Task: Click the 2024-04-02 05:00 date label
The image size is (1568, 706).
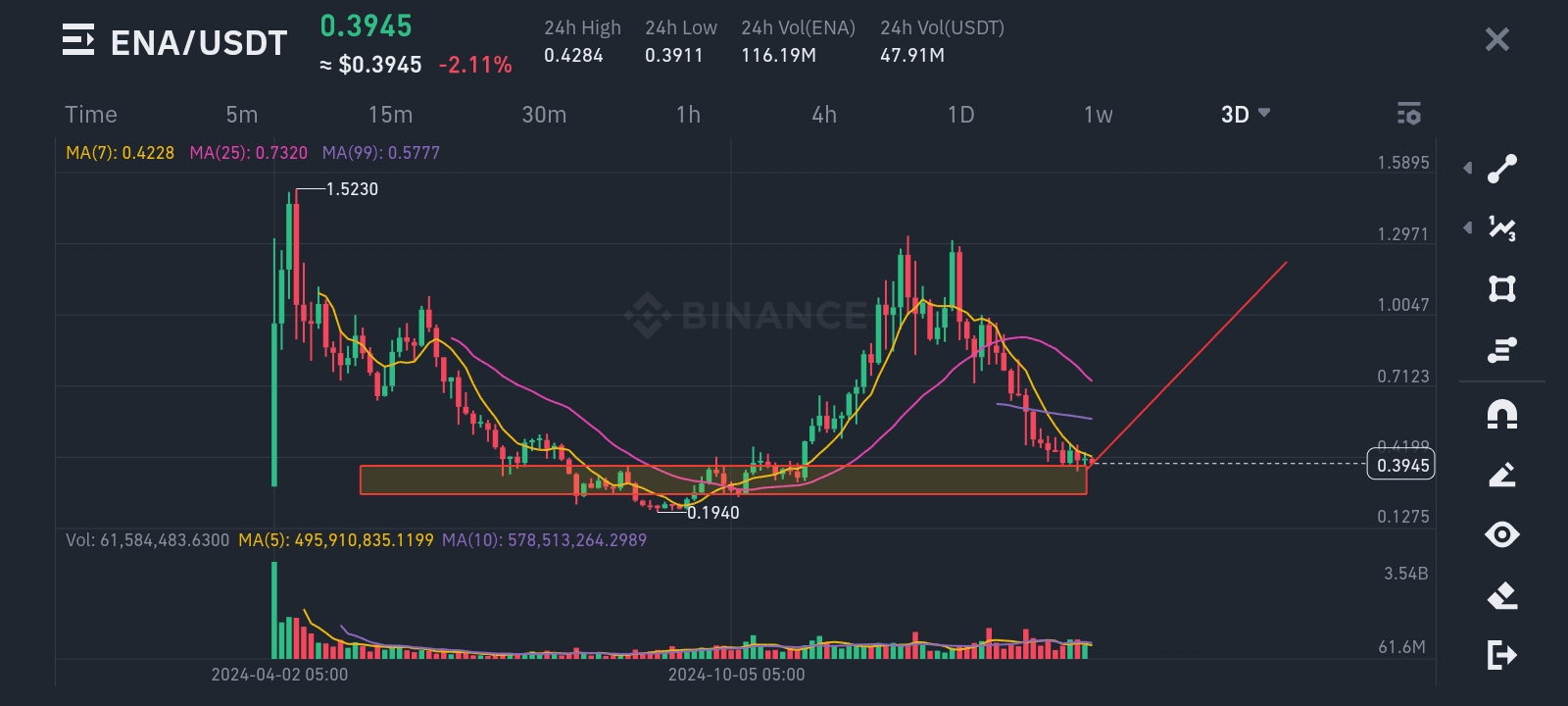Action: point(279,675)
